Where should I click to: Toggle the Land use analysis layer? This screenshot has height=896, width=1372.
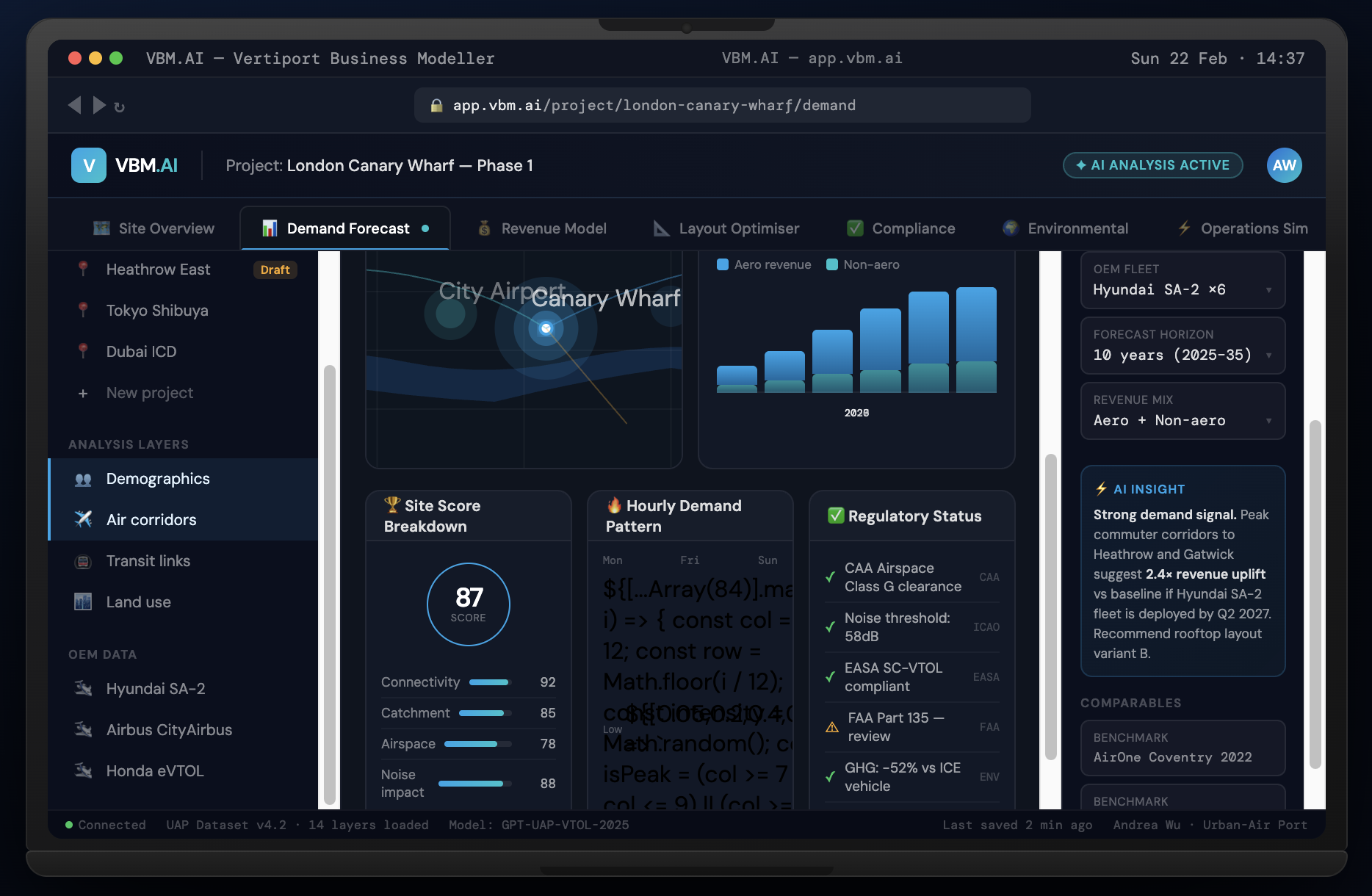[x=184, y=602]
